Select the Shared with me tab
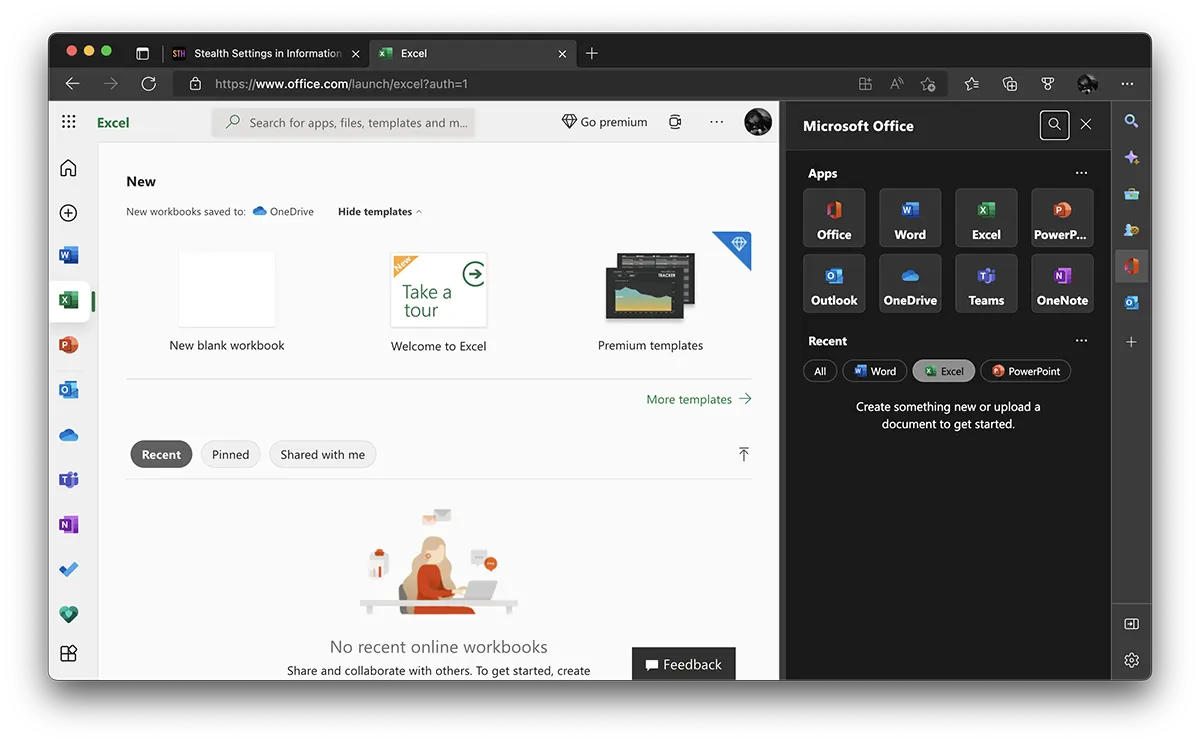The image size is (1200, 744). 322,454
